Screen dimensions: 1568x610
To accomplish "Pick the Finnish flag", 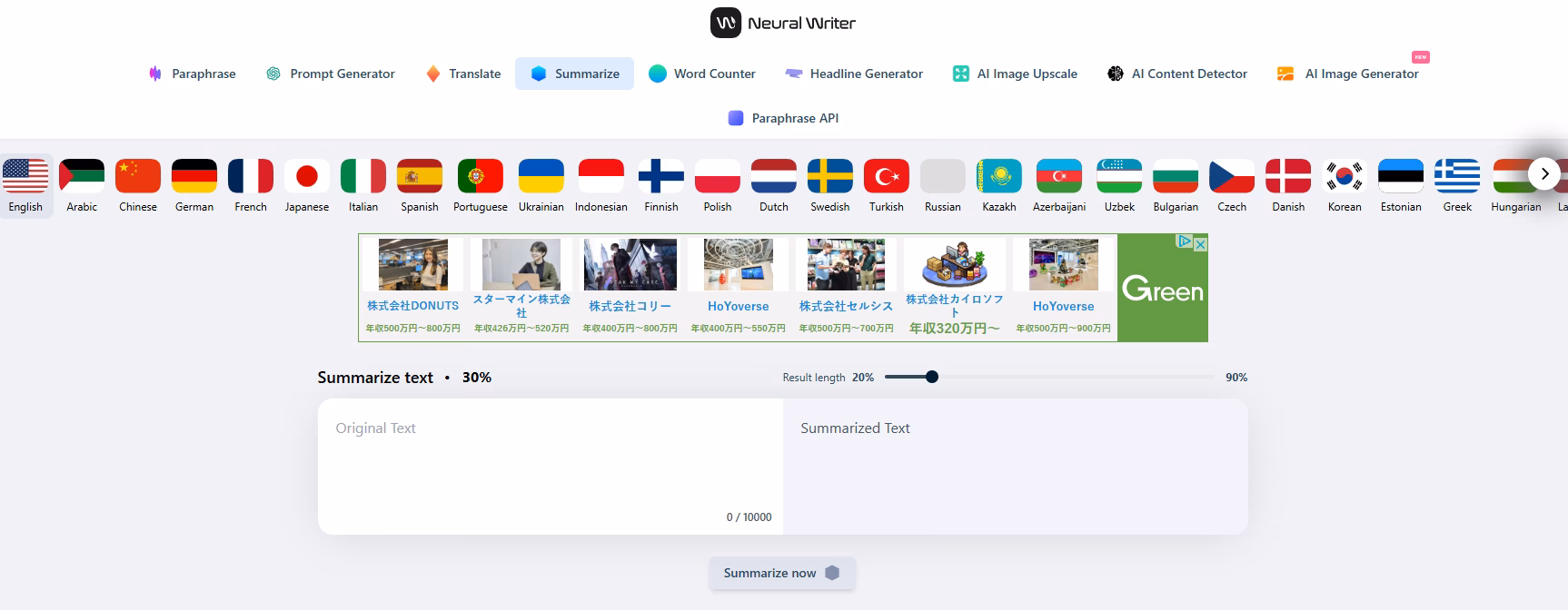I will coord(661,176).
